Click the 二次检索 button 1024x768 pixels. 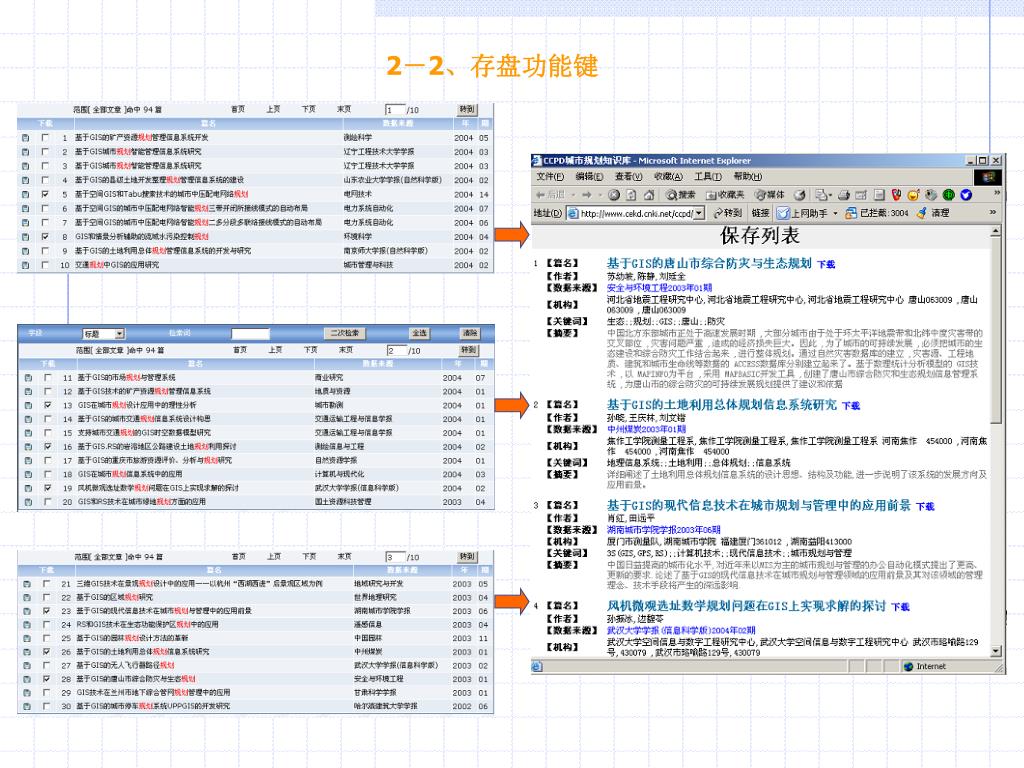(x=344, y=333)
